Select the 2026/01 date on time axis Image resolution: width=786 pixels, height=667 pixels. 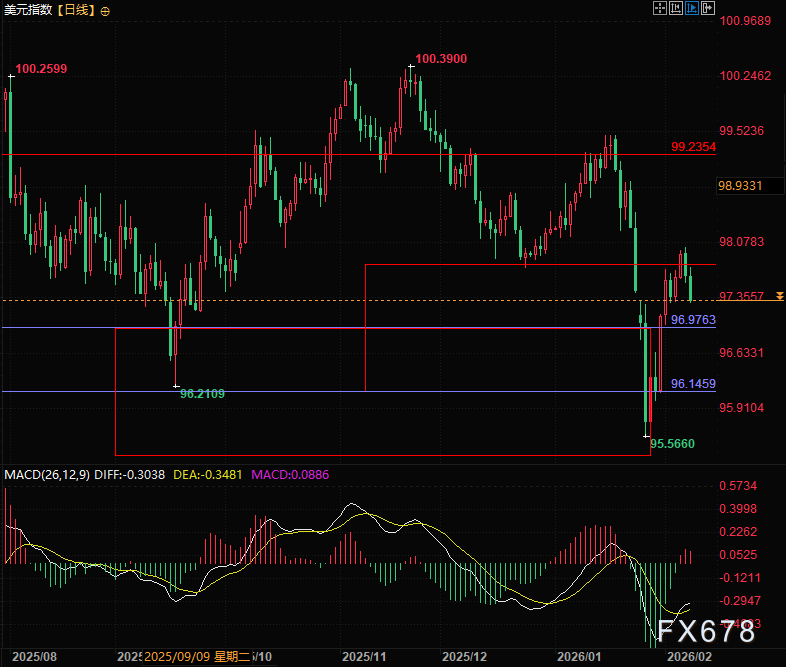pos(577,657)
